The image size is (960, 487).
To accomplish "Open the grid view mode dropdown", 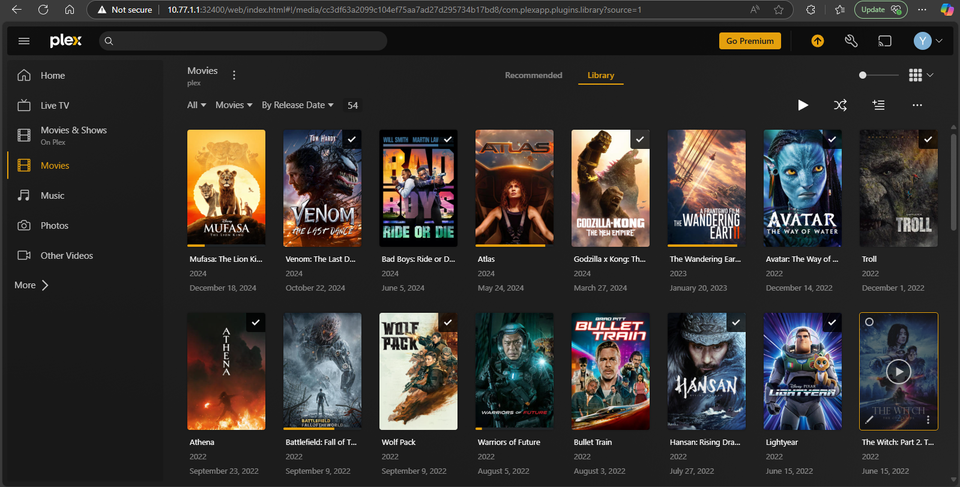I will click(921, 75).
